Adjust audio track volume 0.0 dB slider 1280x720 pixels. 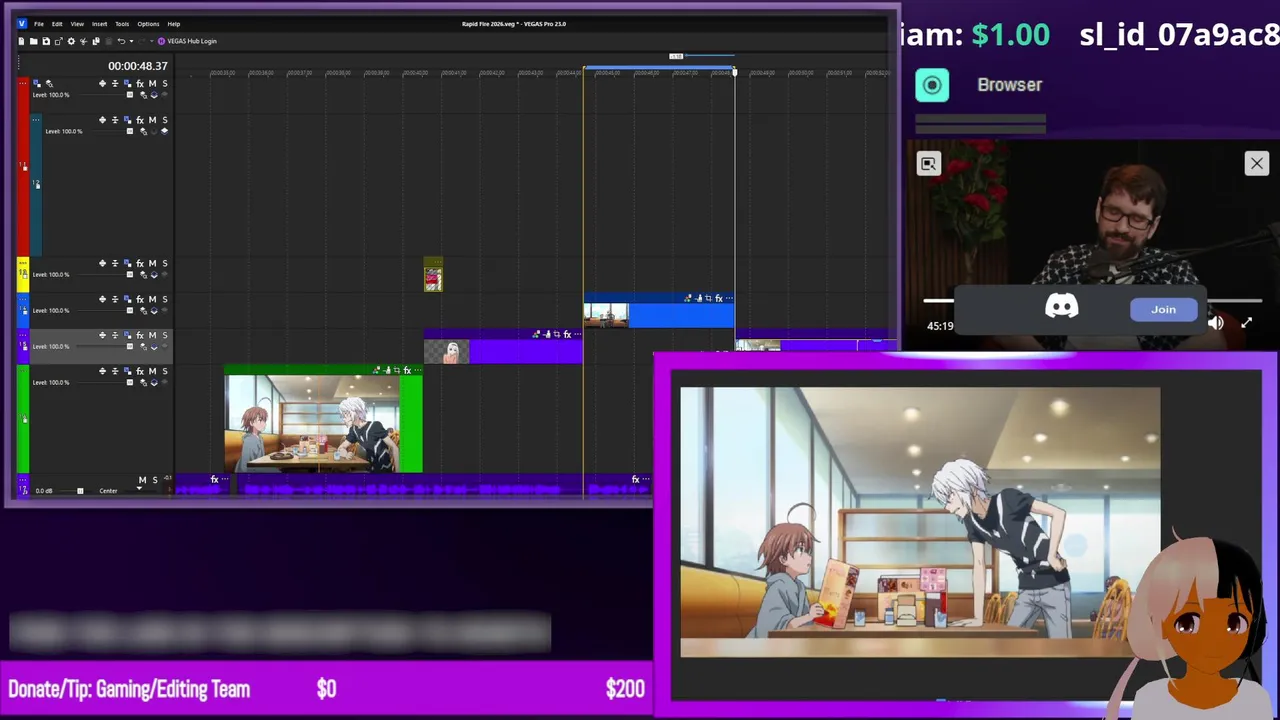coord(80,491)
